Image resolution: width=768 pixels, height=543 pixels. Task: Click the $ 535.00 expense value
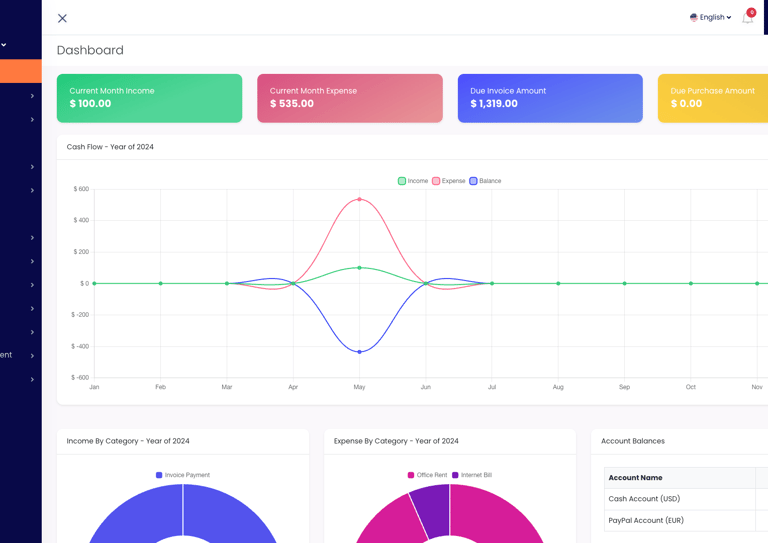point(292,103)
